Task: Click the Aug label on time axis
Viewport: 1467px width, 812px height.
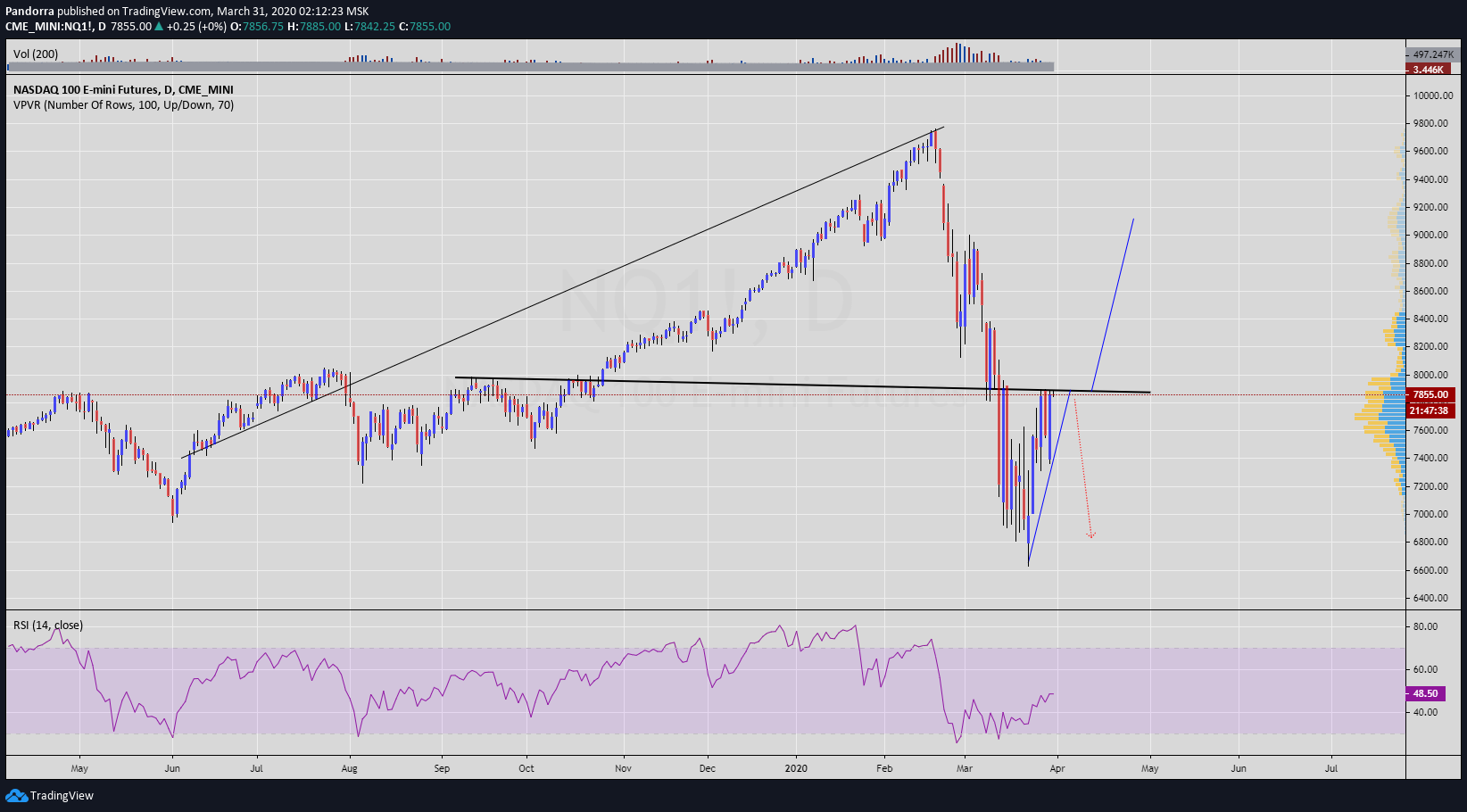Action: click(349, 768)
